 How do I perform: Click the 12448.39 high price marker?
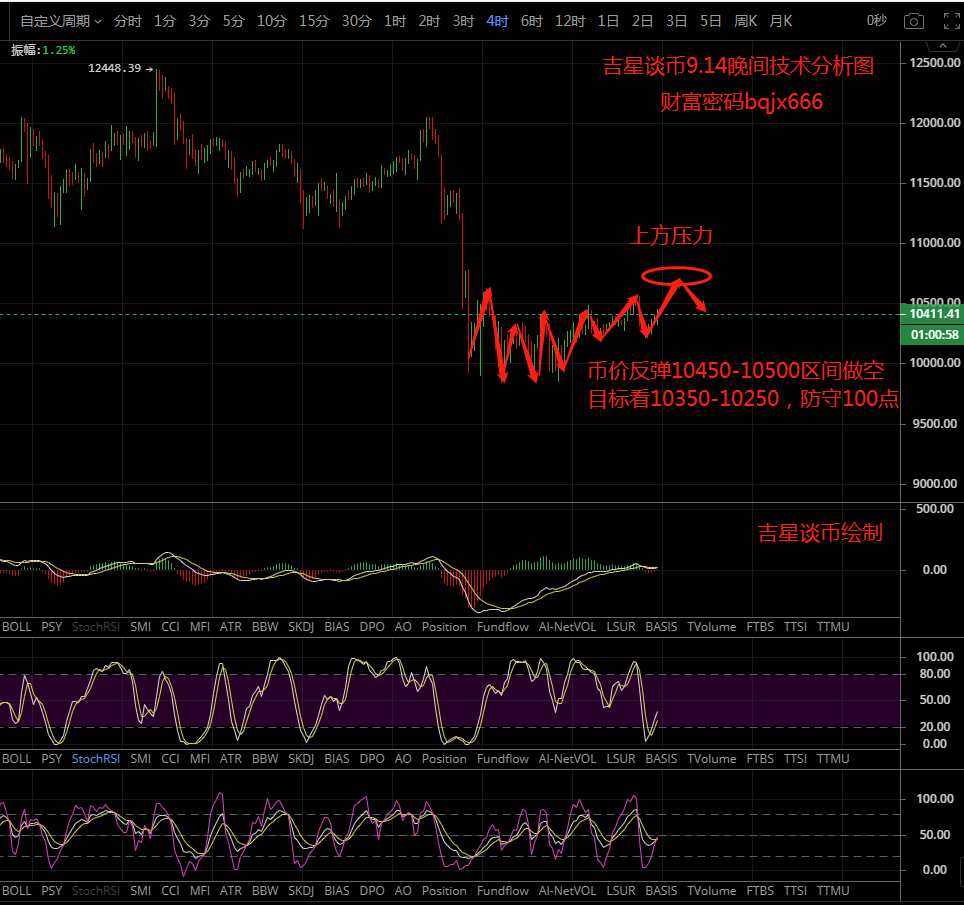pos(115,68)
